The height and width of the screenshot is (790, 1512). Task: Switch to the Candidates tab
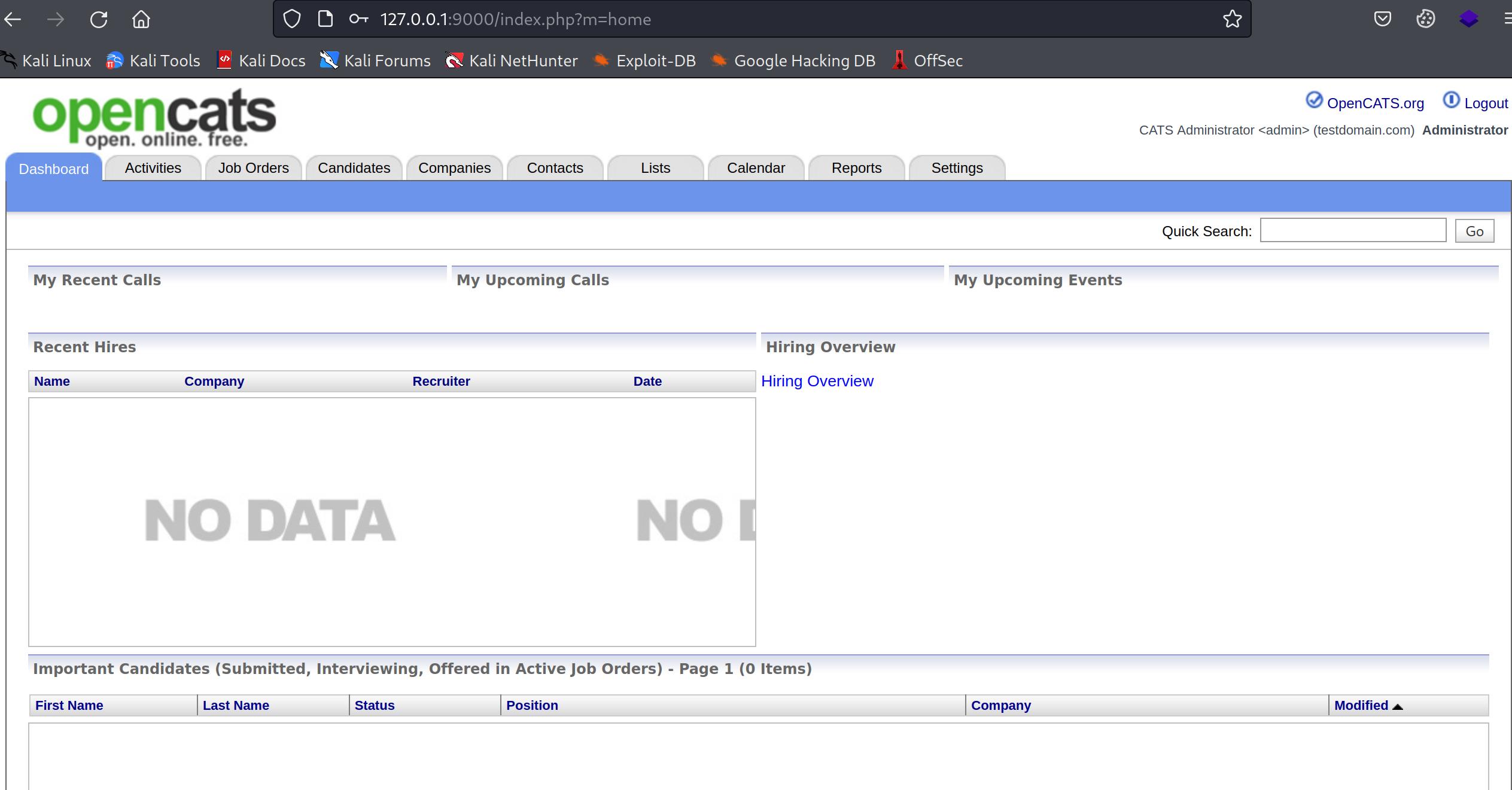point(354,169)
